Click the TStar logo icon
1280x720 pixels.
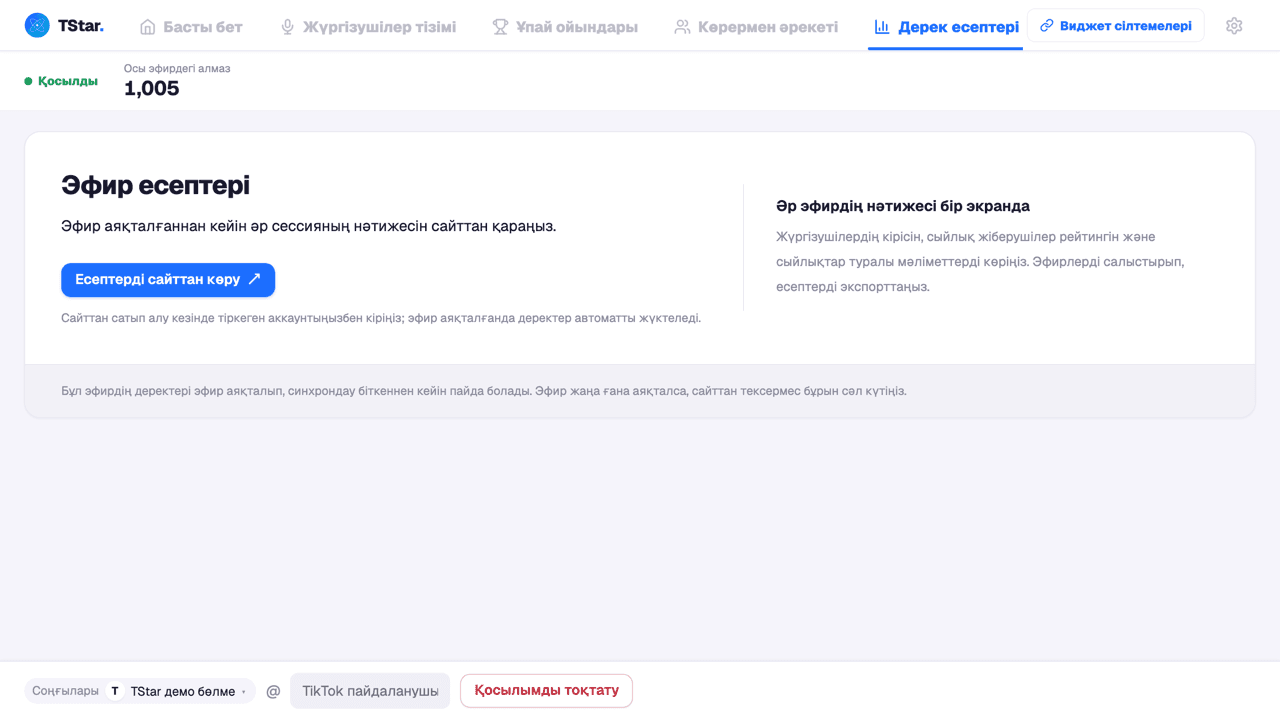coord(37,26)
